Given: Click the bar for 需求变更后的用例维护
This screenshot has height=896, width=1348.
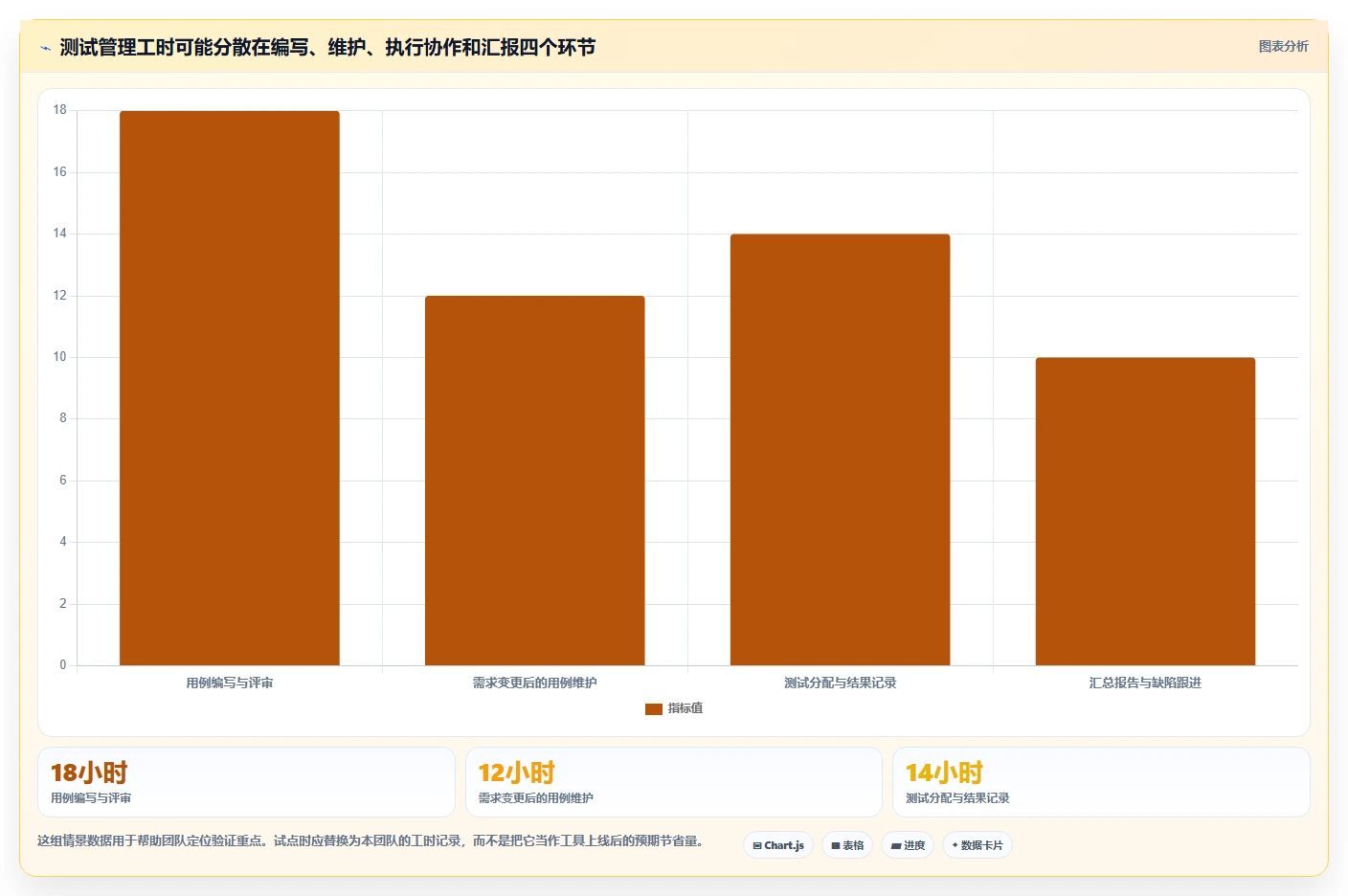Looking at the screenshot, I should coord(535,481).
